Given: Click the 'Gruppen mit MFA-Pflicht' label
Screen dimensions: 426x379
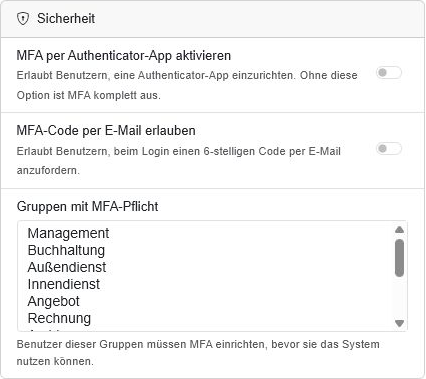Looking at the screenshot, I should [x=87, y=206].
